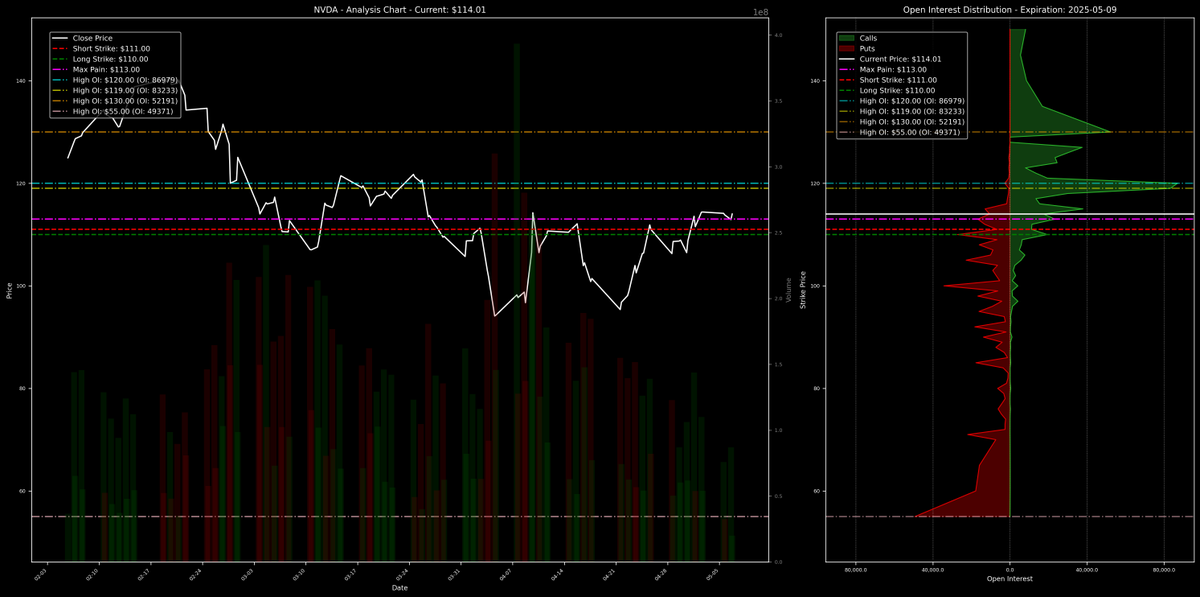Click the 1e8 volume scale multiplier label
The height and width of the screenshot is (597, 1200).
760,12
